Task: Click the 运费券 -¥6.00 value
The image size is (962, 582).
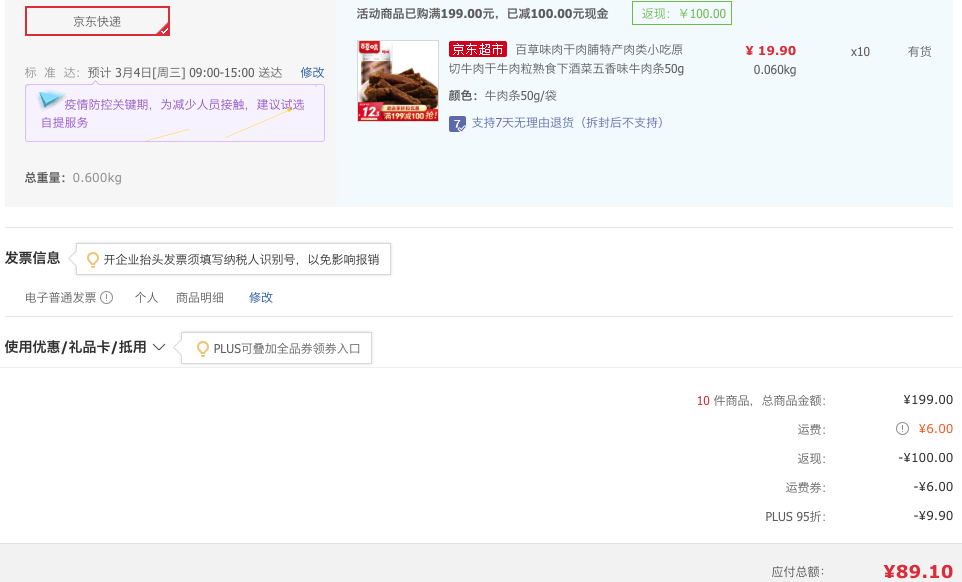Action: 933,487
